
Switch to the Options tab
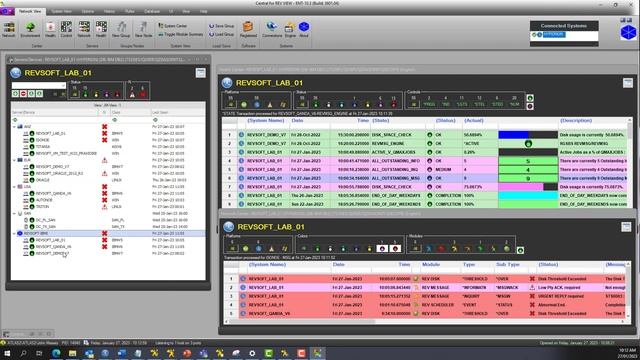click(x=88, y=11)
